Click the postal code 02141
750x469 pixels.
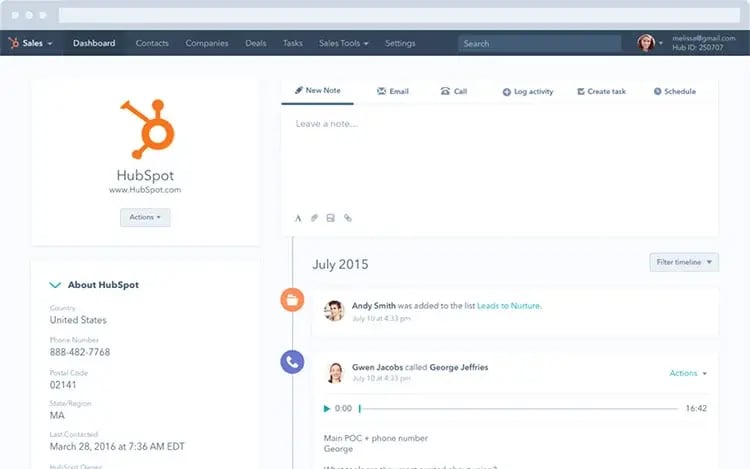click(63, 385)
